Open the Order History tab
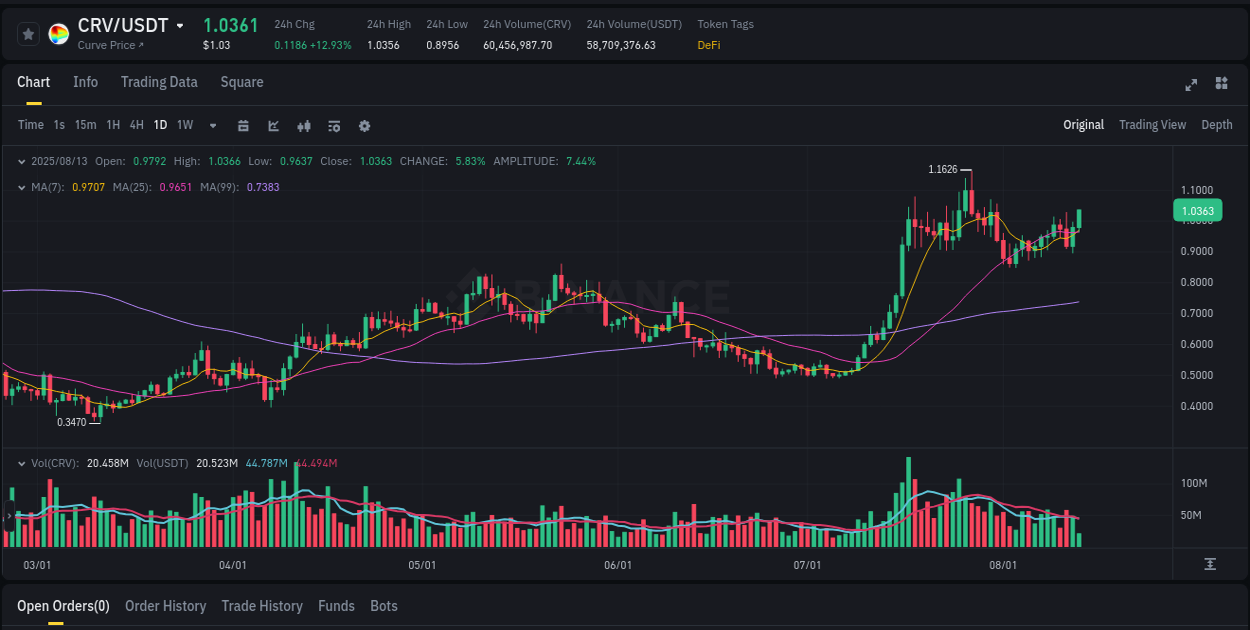The image size is (1250, 630). point(165,606)
